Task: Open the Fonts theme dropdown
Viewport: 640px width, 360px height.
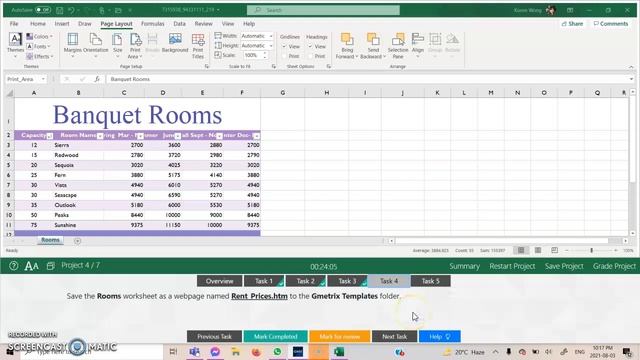Action: [x=38, y=46]
